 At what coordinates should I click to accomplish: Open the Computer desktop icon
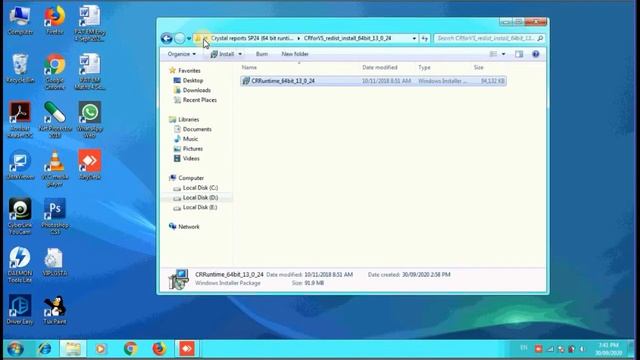(x=20, y=20)
